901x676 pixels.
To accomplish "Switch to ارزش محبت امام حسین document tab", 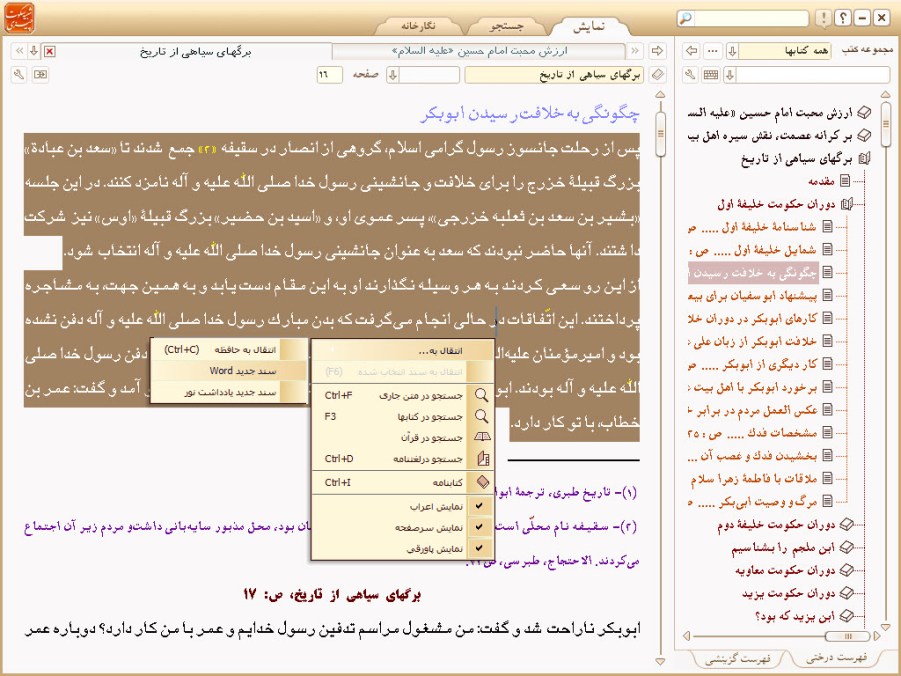I will coord(479,51).
